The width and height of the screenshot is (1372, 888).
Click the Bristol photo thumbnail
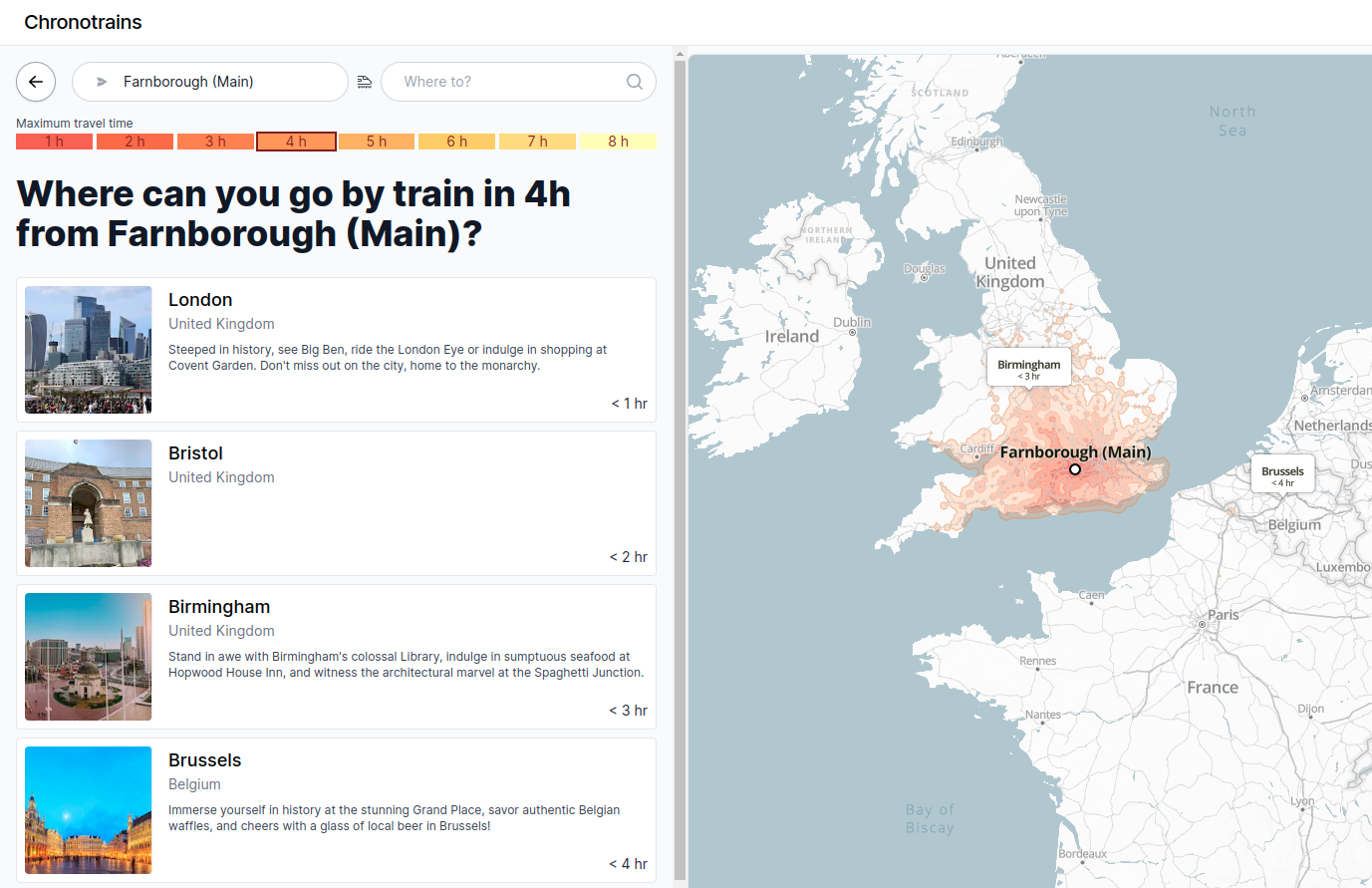click(89, 503)
